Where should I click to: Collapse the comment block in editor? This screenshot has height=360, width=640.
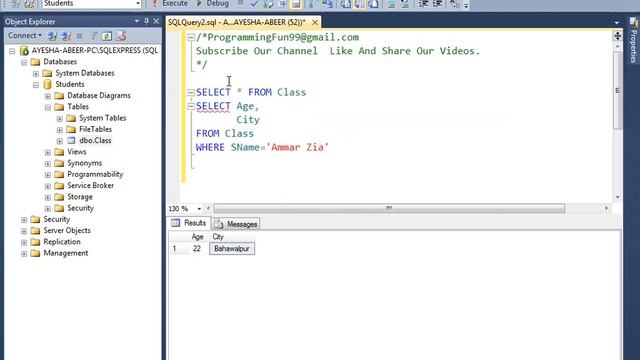tap(191, 38)
